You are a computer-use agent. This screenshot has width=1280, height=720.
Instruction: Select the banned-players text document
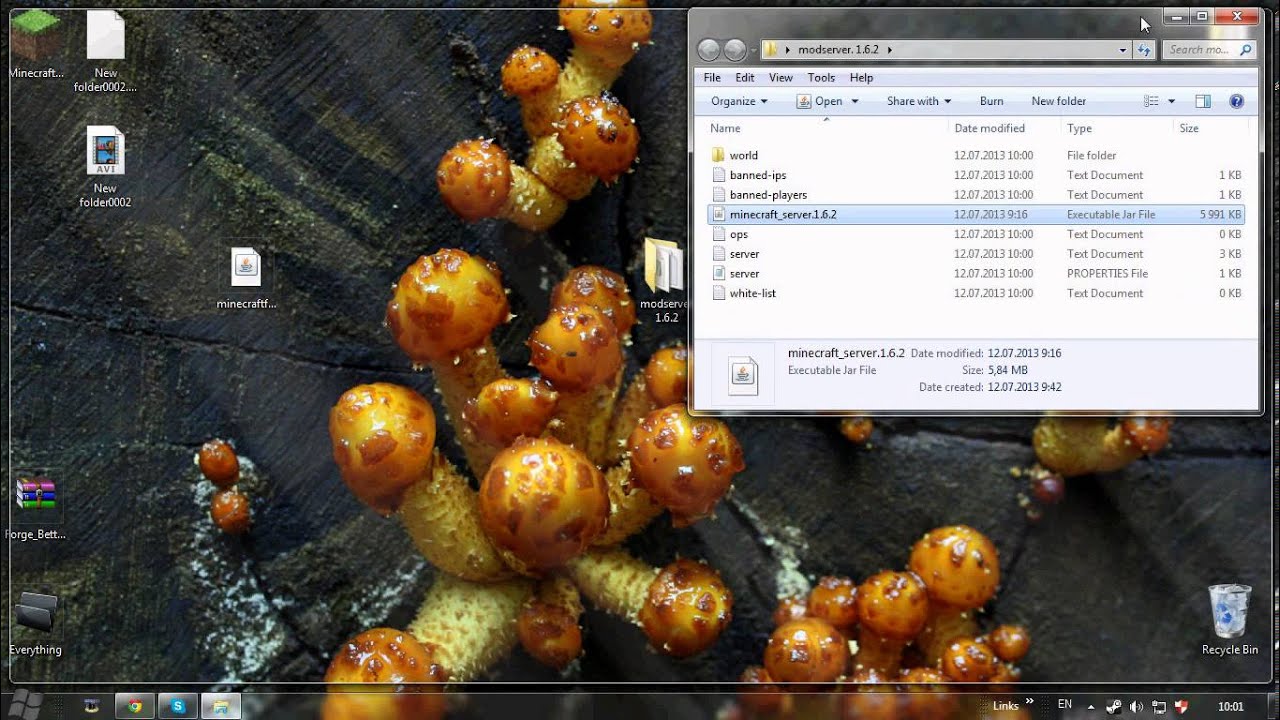pyautogui.click(x=976, y=195)
